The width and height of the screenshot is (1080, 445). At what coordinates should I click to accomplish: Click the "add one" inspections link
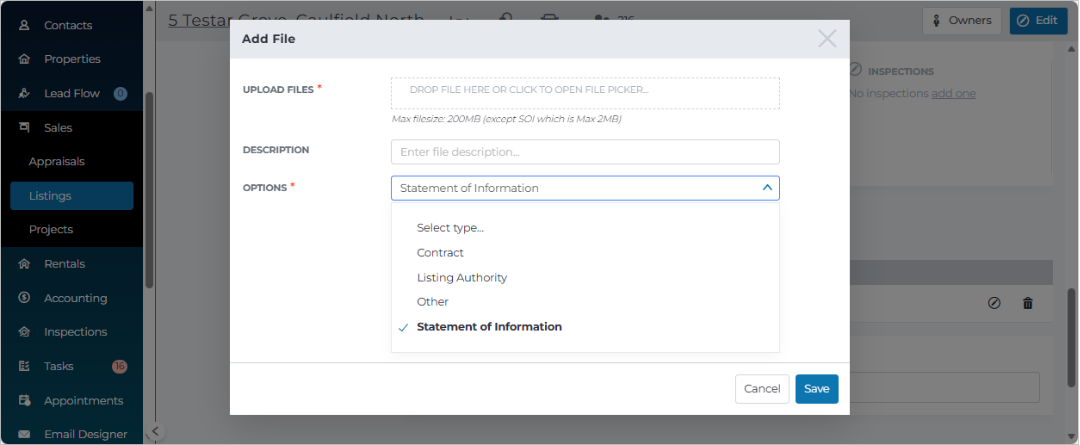pyautogui.click(x=953, y=94)
